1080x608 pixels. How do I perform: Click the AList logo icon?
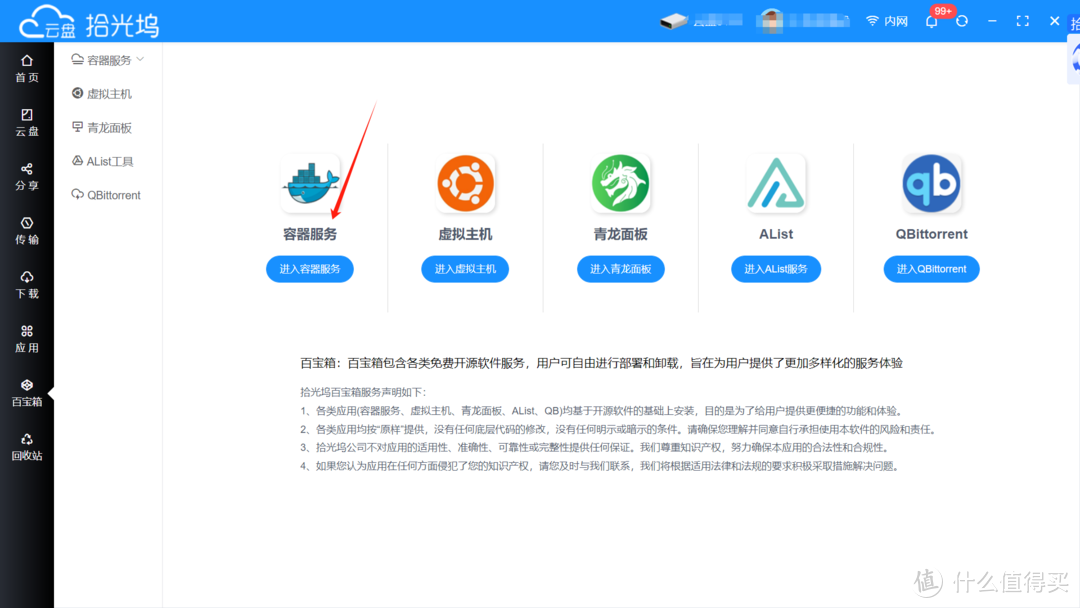click(x=776, y=184)
